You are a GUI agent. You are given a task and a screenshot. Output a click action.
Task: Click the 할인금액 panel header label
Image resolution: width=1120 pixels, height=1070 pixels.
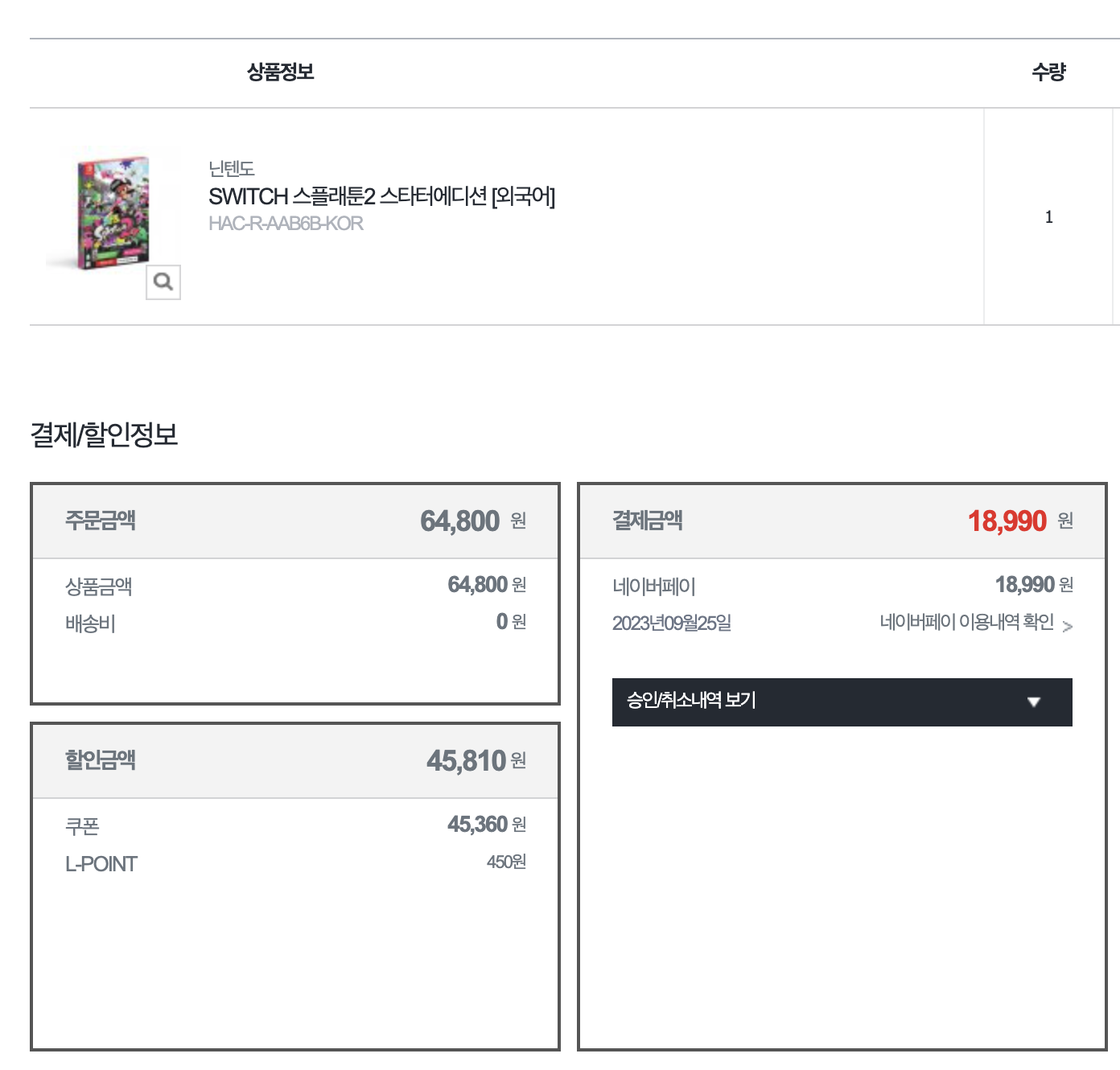pyautogui.click(x=101, y=760)
